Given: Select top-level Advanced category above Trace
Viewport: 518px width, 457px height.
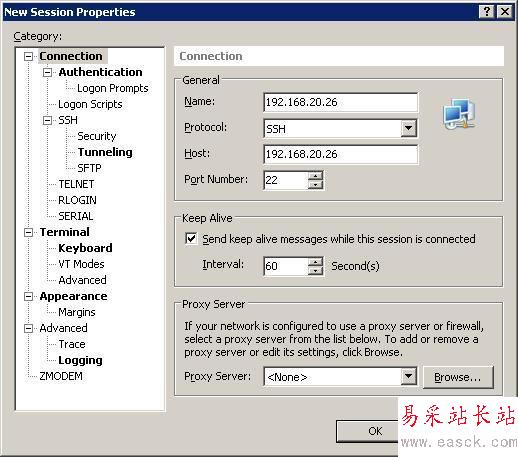Looking at the screenshot, I should coord(63,328).
